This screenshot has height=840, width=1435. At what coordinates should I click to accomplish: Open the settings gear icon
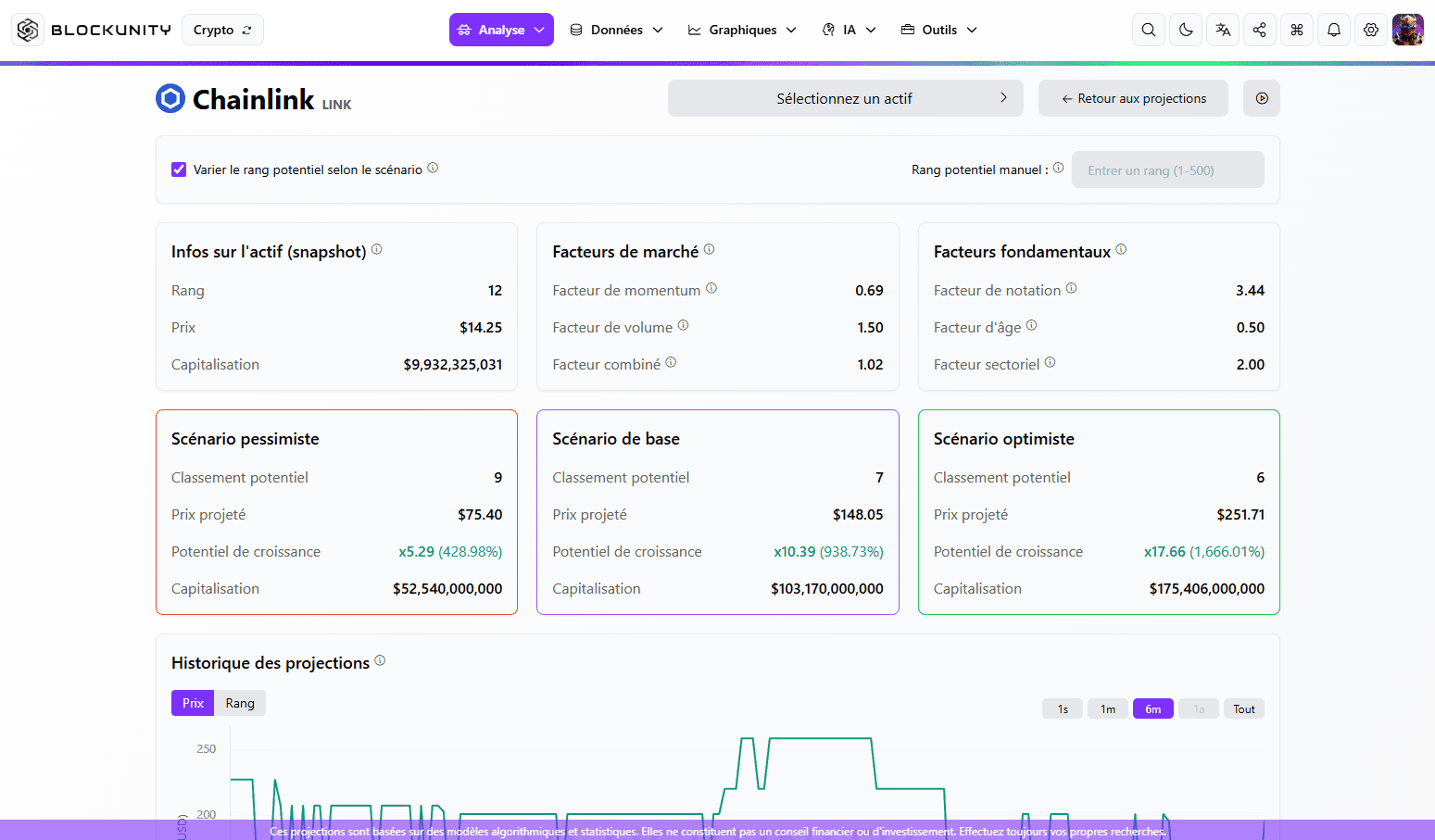click(1371, 30)
